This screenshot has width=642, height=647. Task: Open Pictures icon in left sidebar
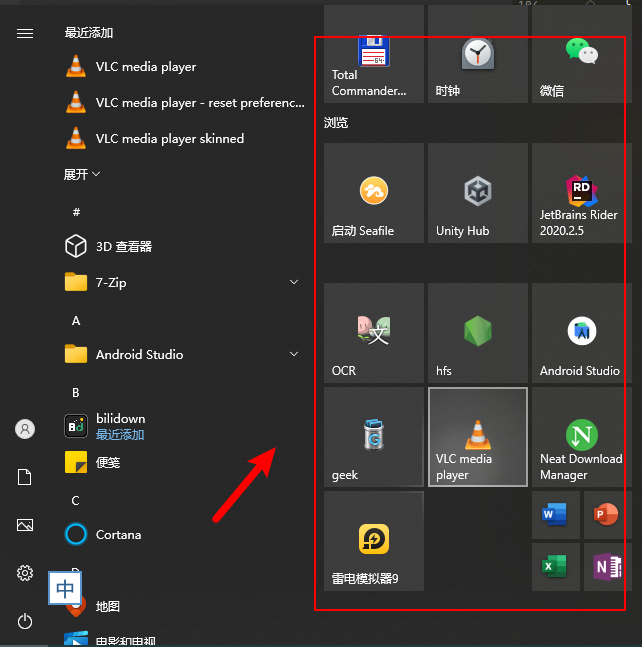pos(25,525)
